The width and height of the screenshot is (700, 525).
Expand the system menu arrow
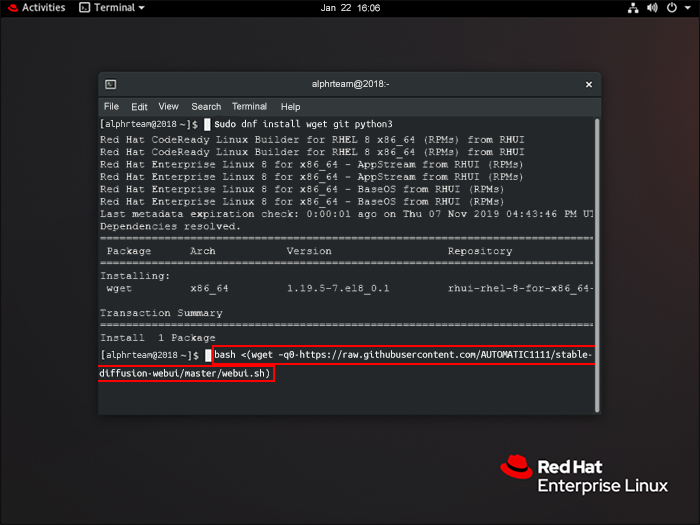(x=688, y=8)
